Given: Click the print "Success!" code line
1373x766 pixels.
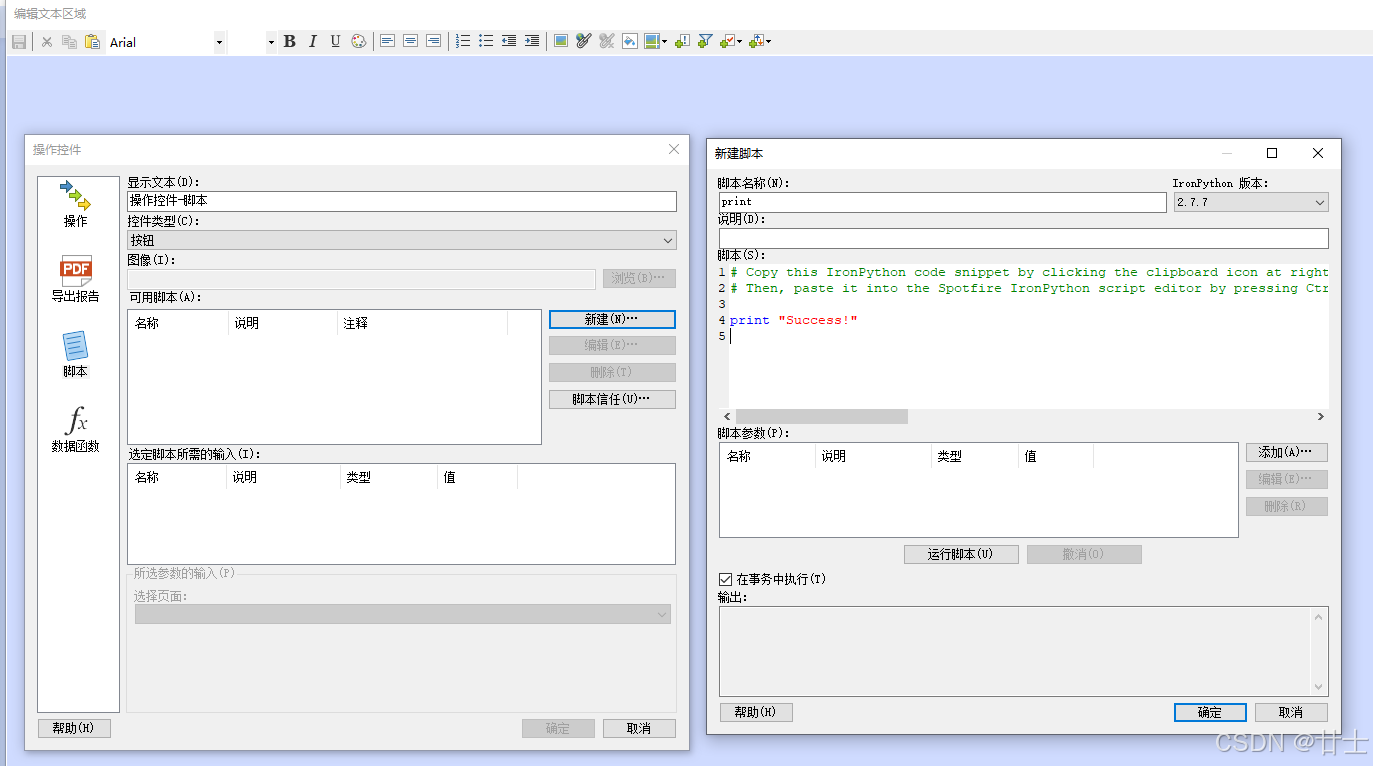Looking at the screenshot, I should click(x=794, y=320).
